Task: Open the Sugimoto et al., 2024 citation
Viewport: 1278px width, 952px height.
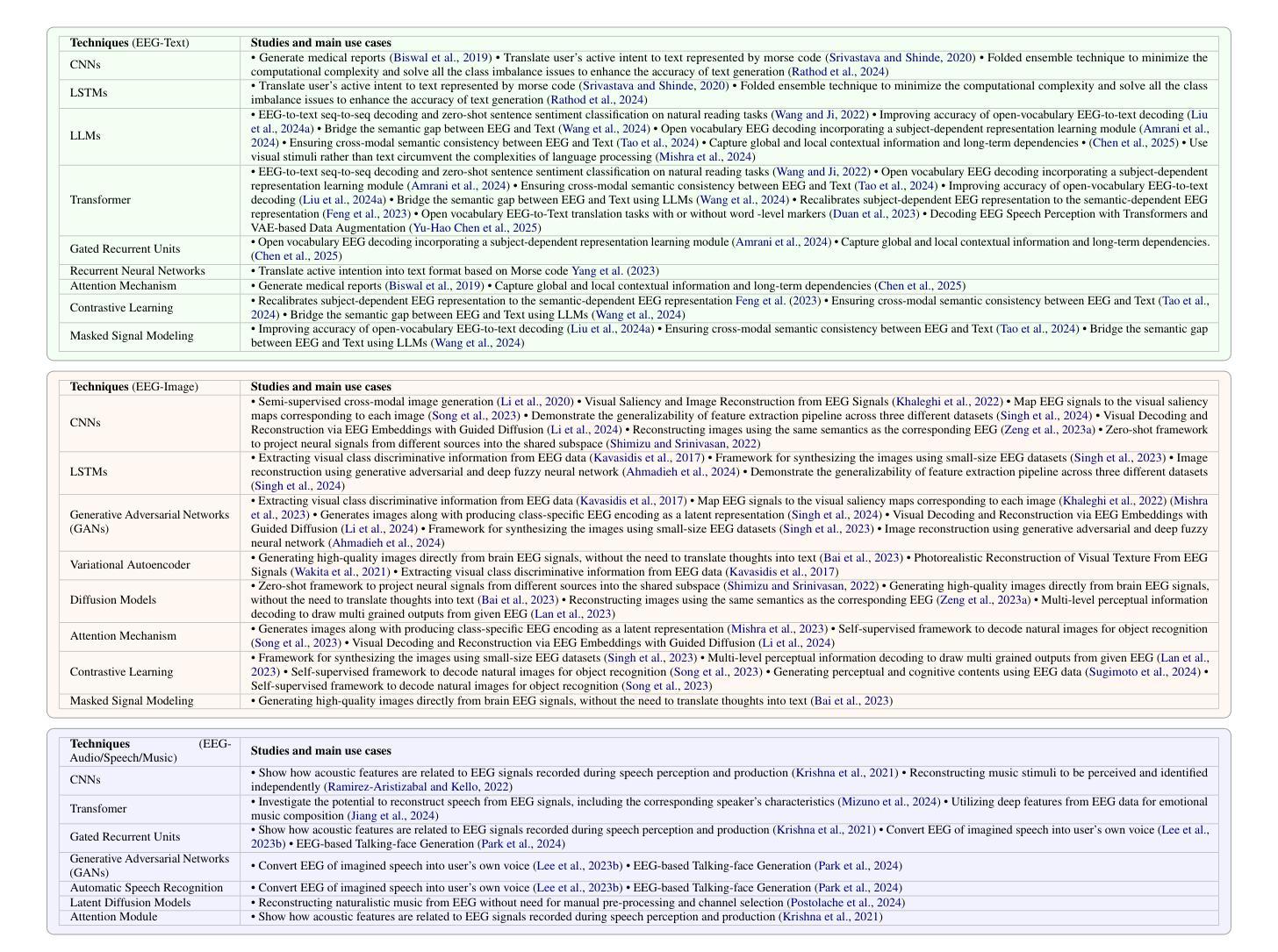Action: point(1144,672)
